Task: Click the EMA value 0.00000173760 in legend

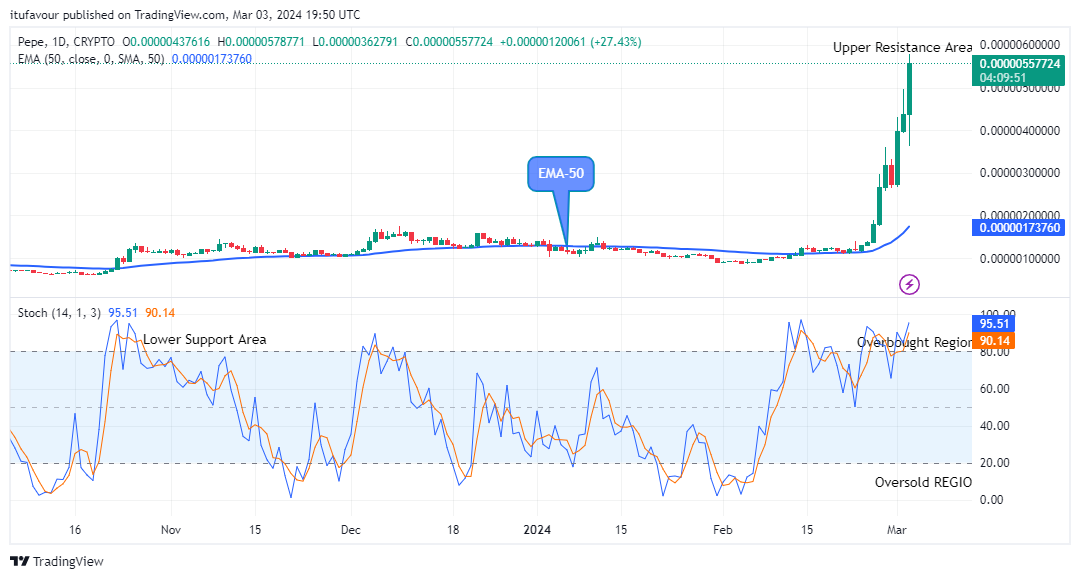Action: [211, 59]
